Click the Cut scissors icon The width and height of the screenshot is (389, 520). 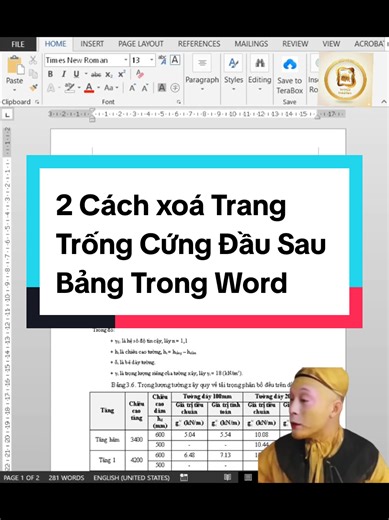[x=33, y=60]
